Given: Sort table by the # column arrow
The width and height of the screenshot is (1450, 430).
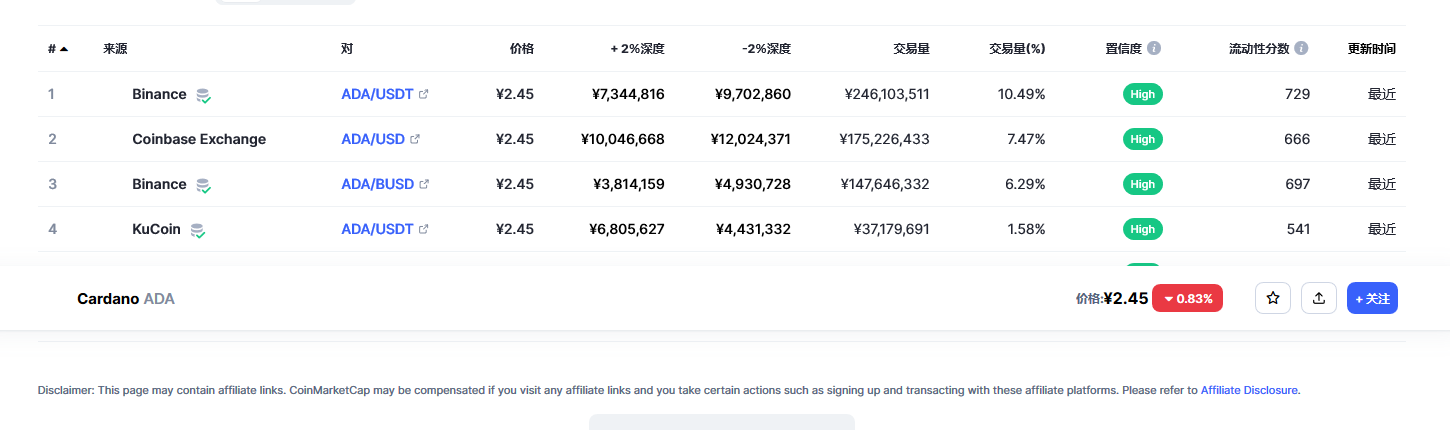Looking at the screenshot, I should (64, 48).
